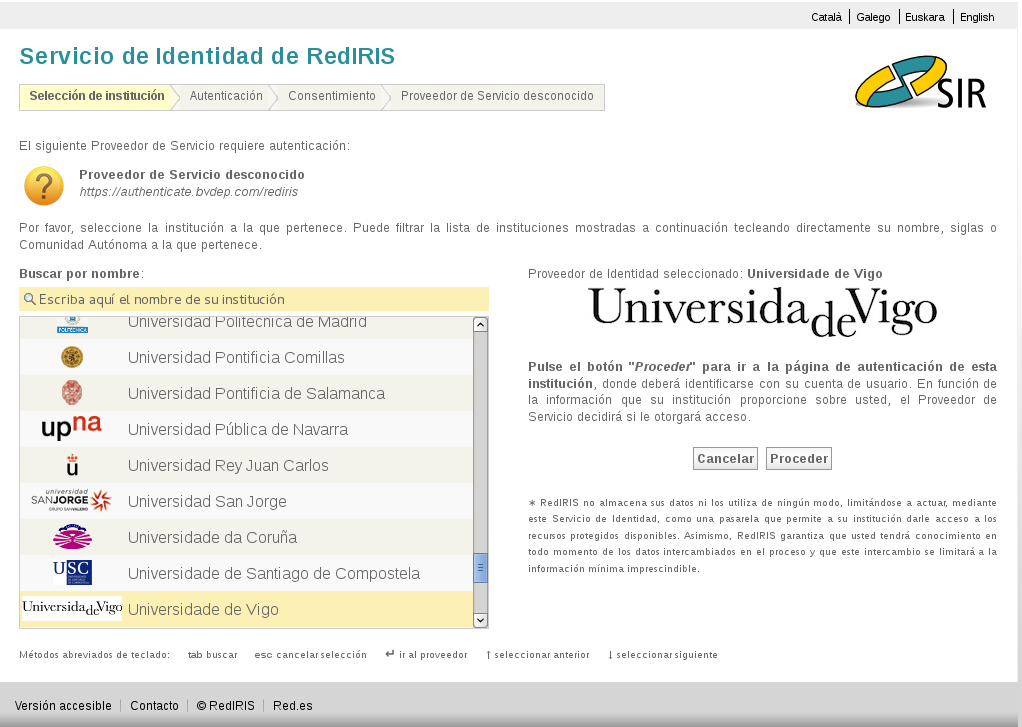Switch language to Euskara
The image size is (1022, 727).
pos(925,17)
